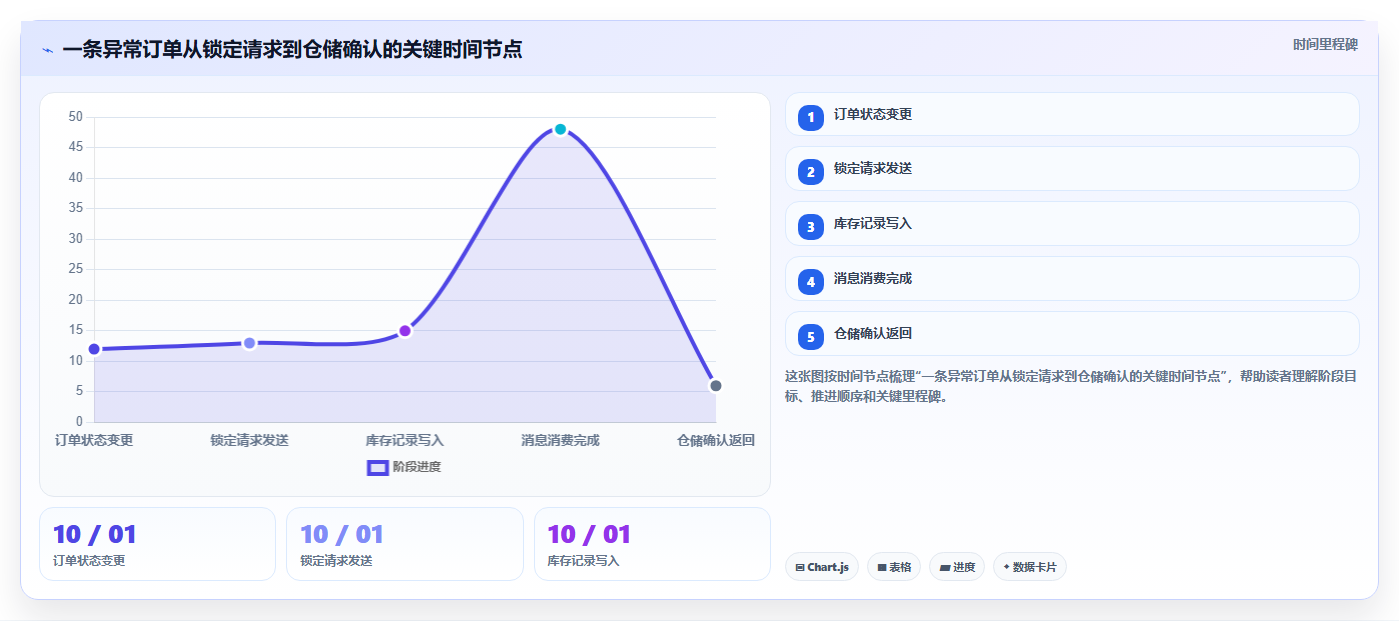This screenshot has height=621, width=1399.
Task: Open the 消息消费完成 step row
Action: point(1072,279)
